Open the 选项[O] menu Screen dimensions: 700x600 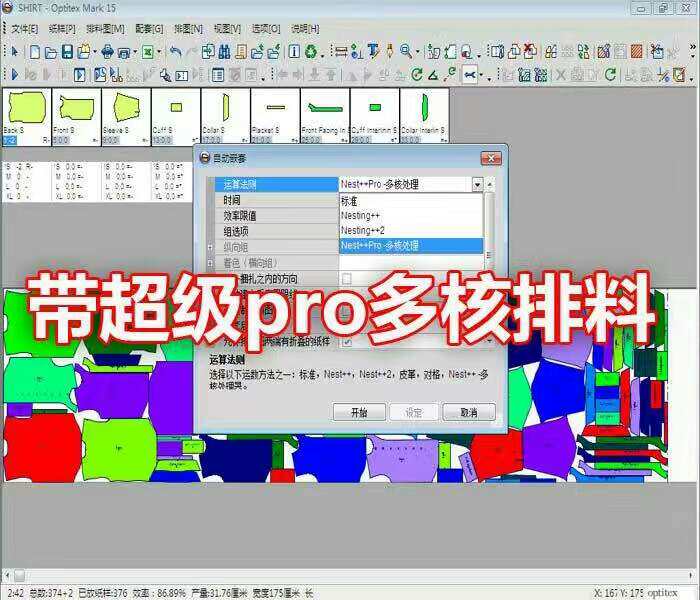click(266, 29)
